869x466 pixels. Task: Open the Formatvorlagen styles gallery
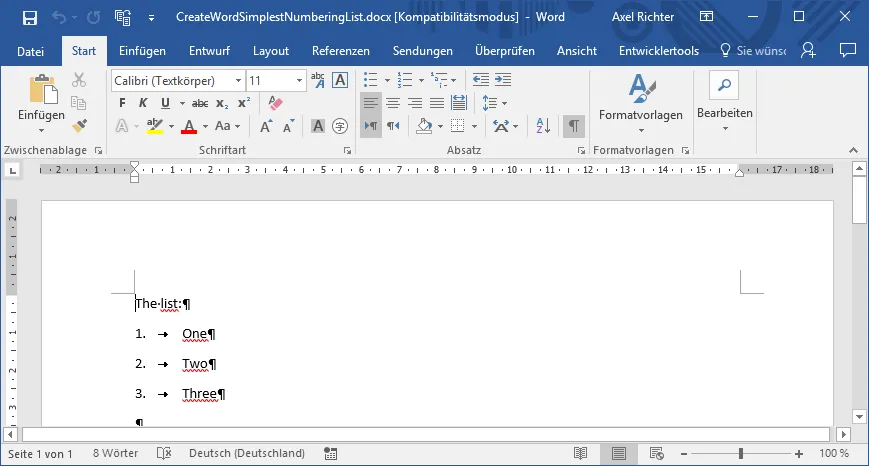641,104
